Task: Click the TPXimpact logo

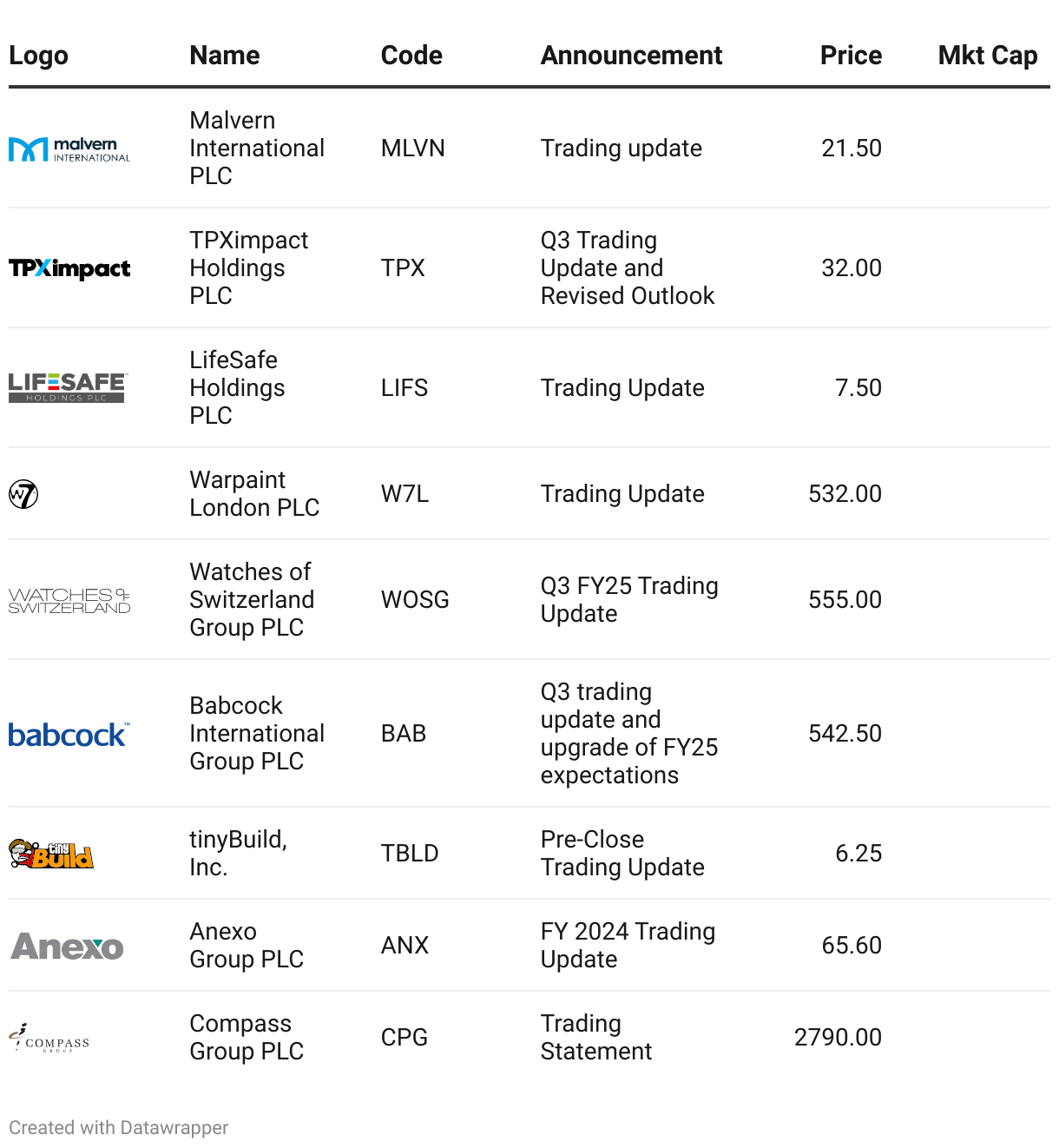Action: click(x=69, y=268)
